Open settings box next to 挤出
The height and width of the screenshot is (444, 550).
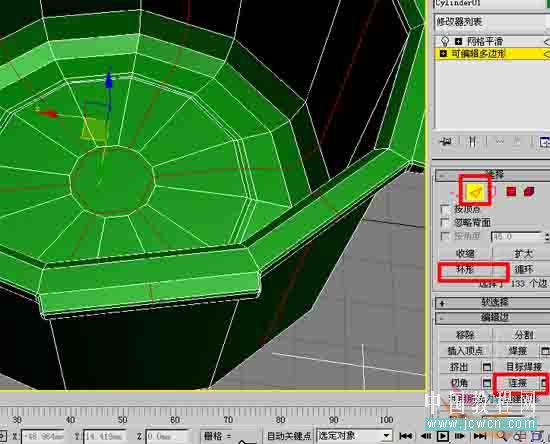coord(487,367)
